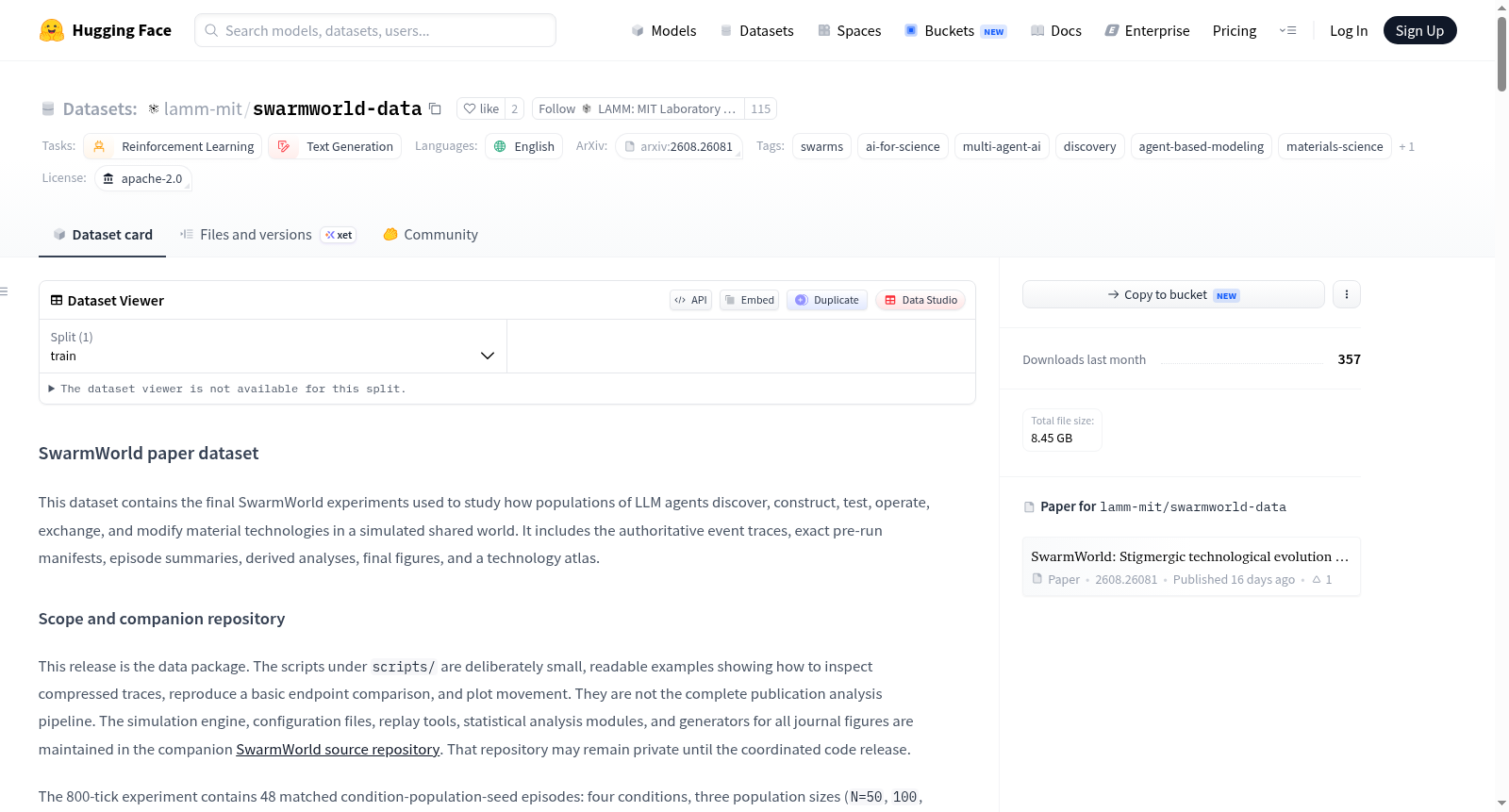The height and width of the screenshot is (812, 1509).
Task: Click the SwarmWorld paper dataset heading
Action: click(148, 454)
